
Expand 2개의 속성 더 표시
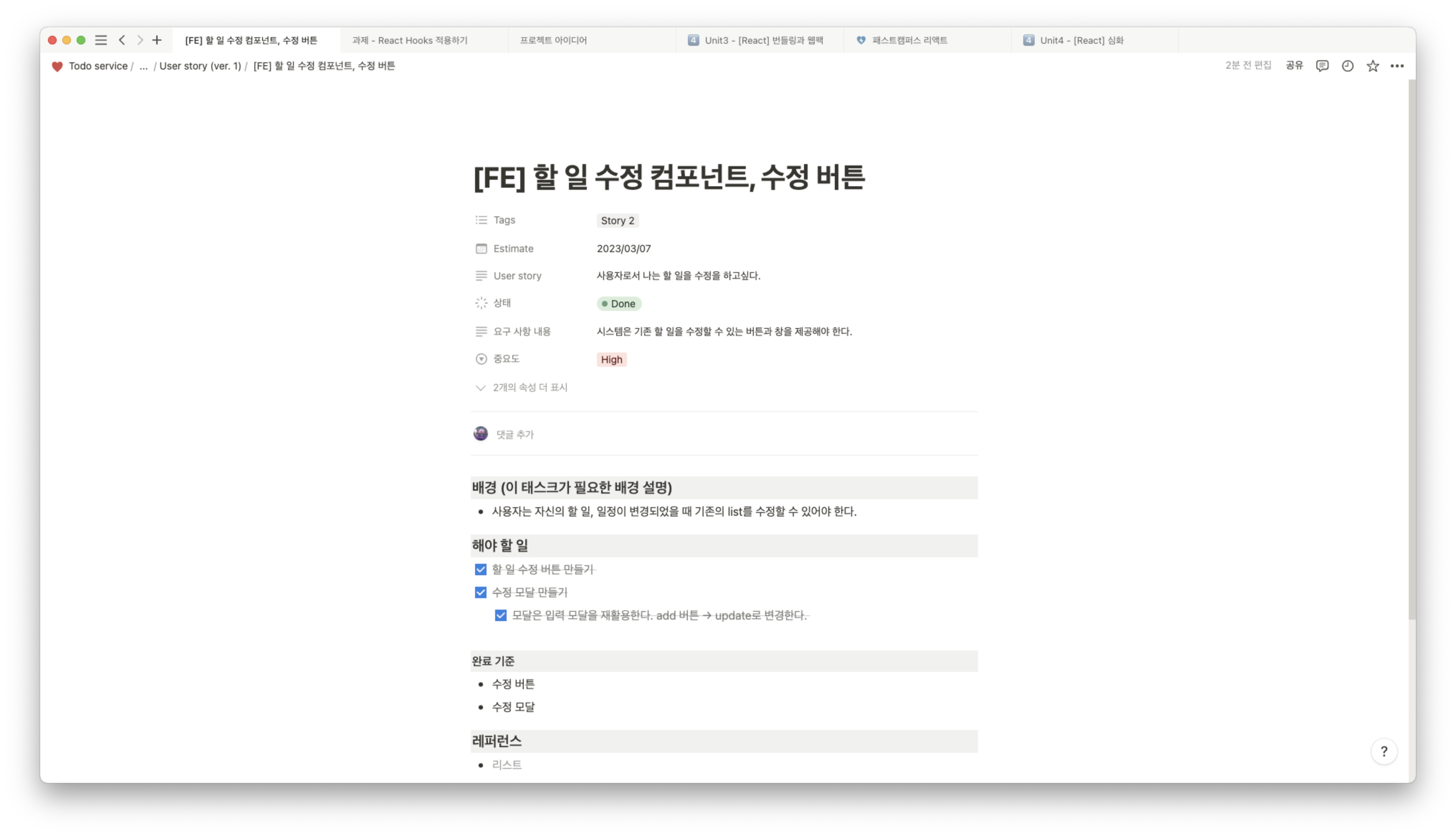coord(521,388)
